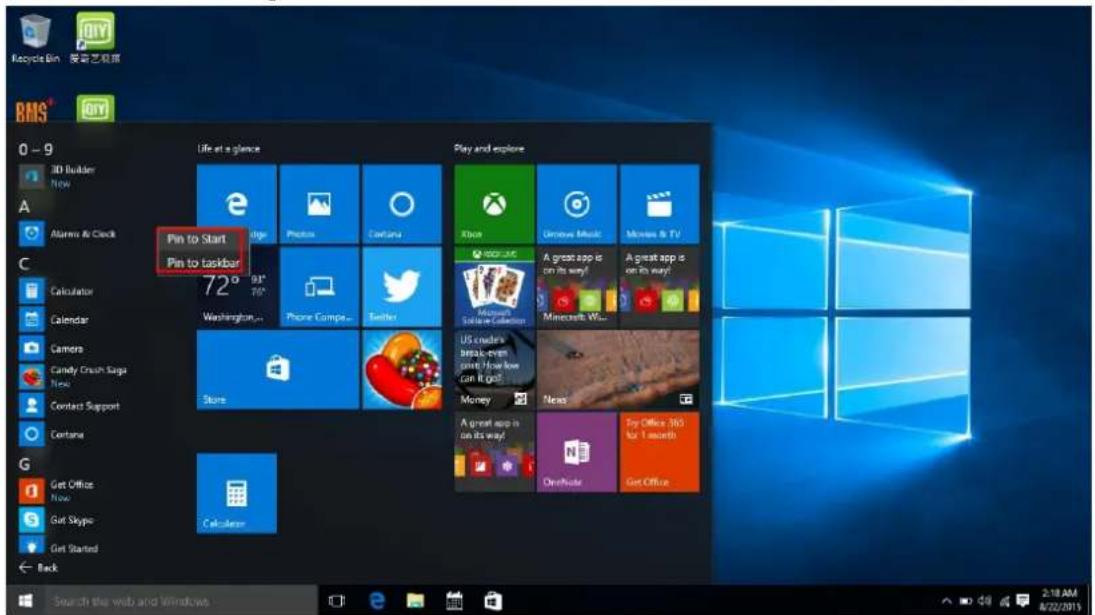The width and height of the screenshot is (1095, 615).
Task: Open File Explorer from the taskbar
Action: 416,601
